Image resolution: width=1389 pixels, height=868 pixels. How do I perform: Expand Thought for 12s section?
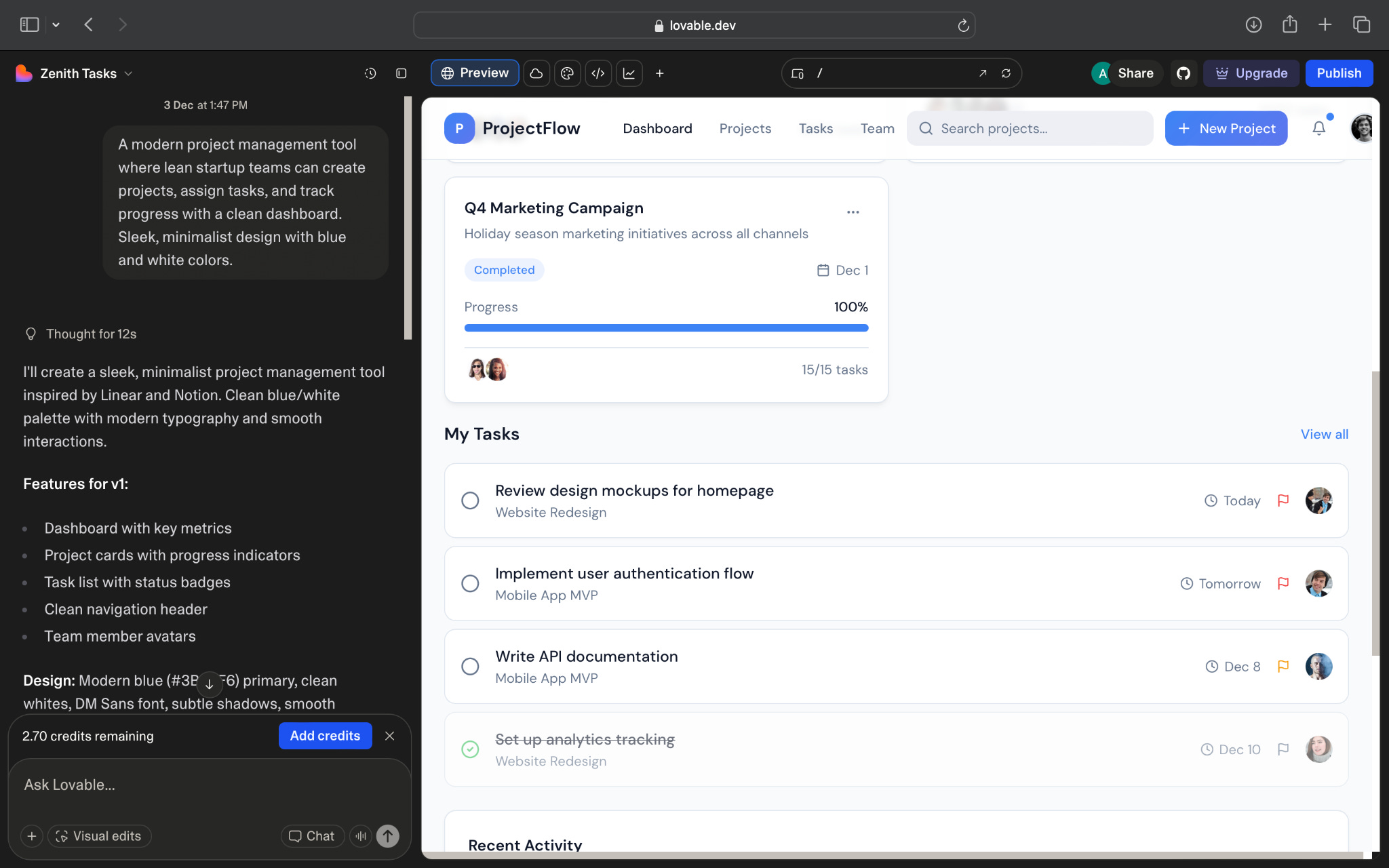point(90,334)
